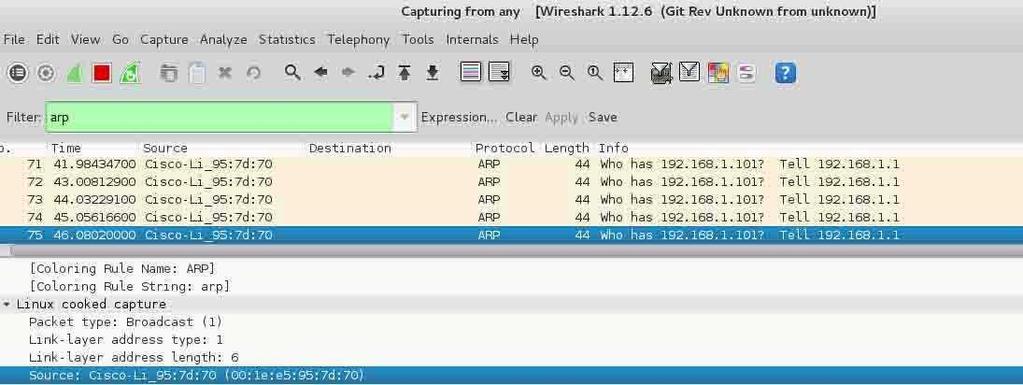The image size is (1023, 385).
Task: Open the Analyze menu
Action: (223, 40)
